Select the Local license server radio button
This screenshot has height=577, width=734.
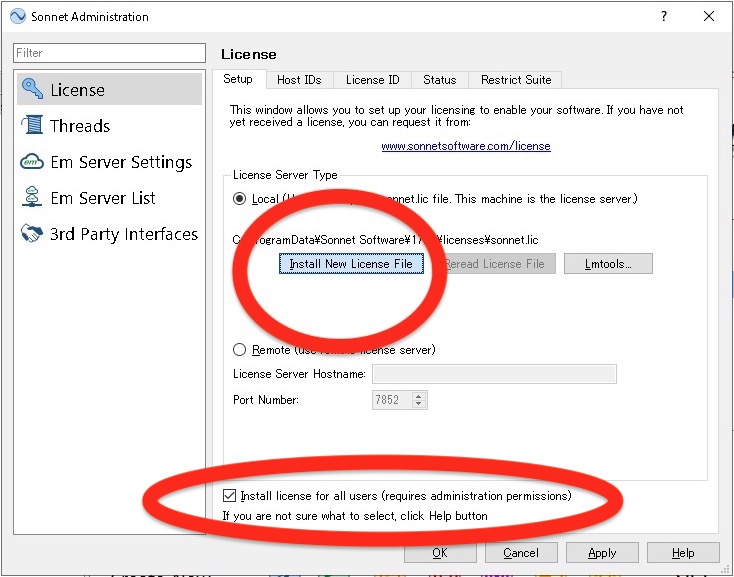(239, 199)
